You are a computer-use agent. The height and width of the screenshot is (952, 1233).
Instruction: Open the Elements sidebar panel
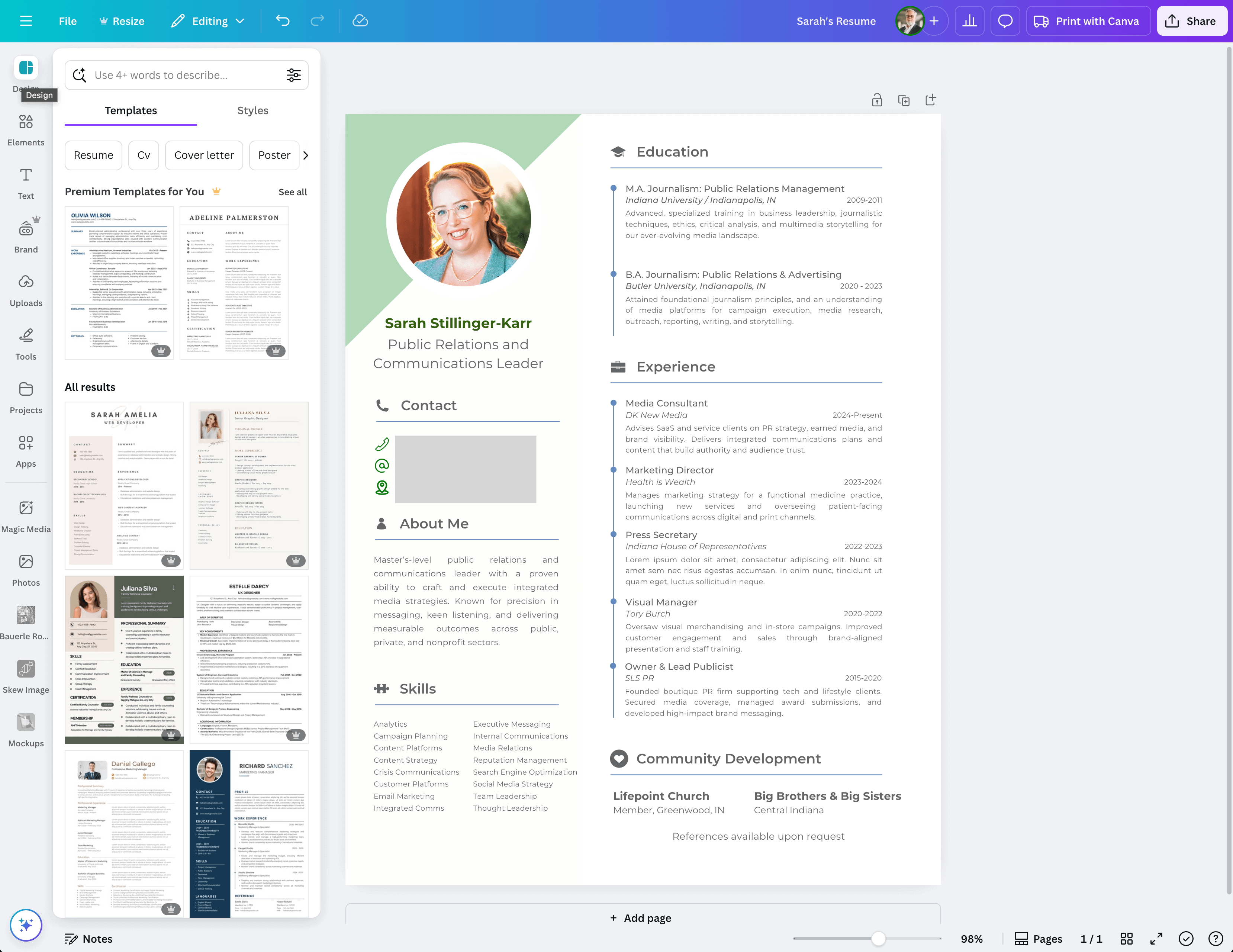point(25,129)
